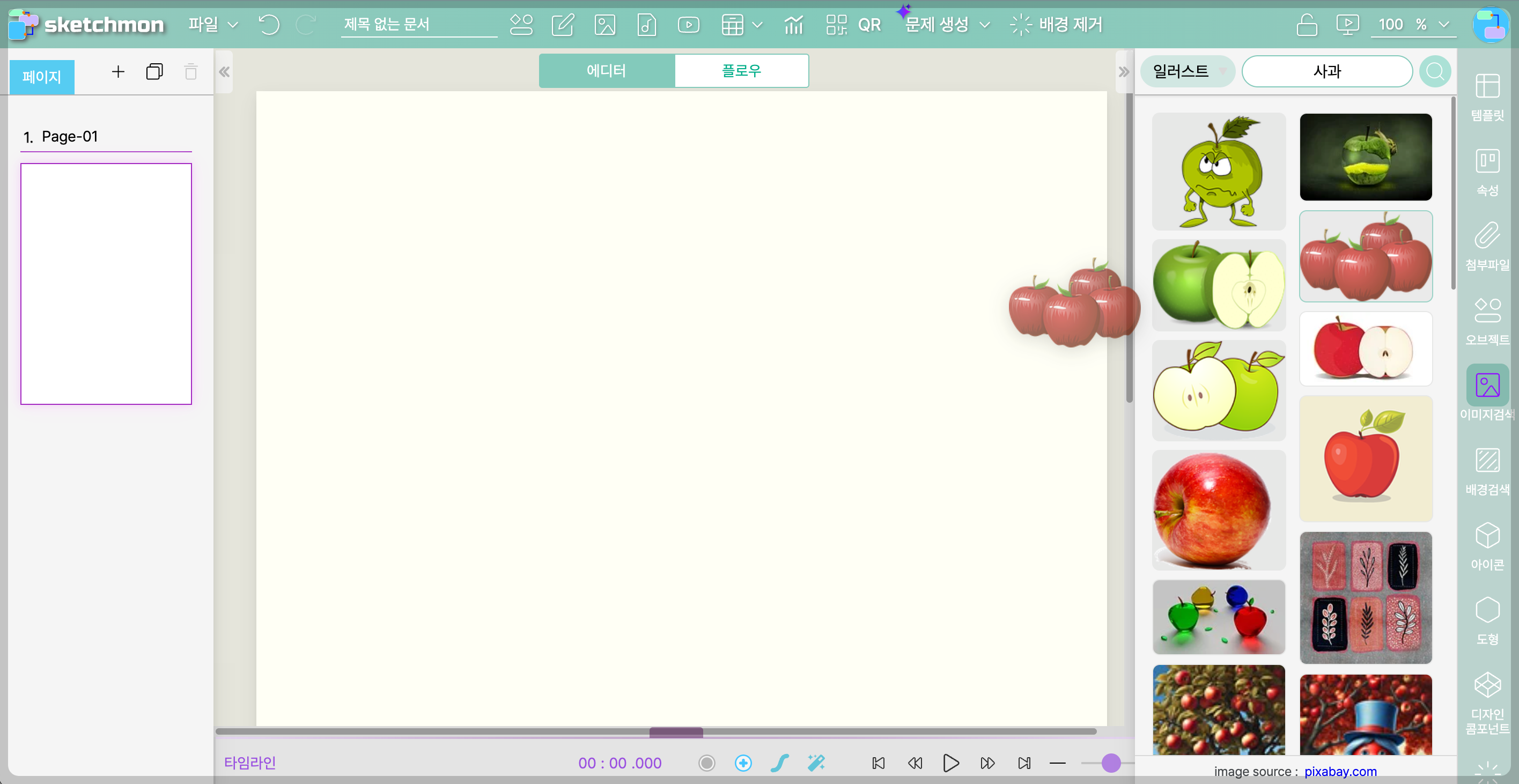
Task: Click the 배경 제거 button
Action: click(1056, 25)
